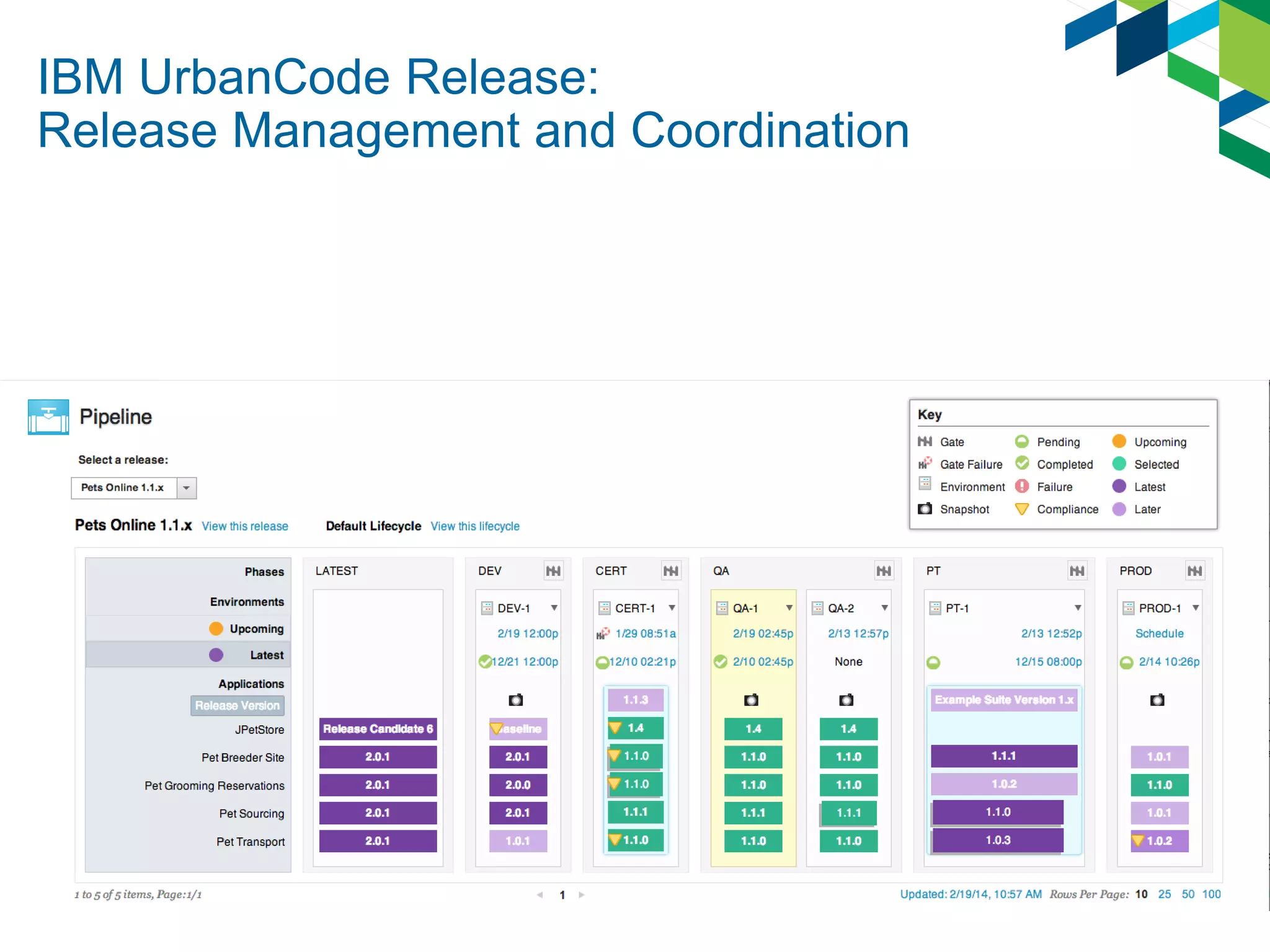This screenshot has height=952, width=1270.
Task: Click the Schedule link under PROD-1
Action: (x=1159, y=633)
